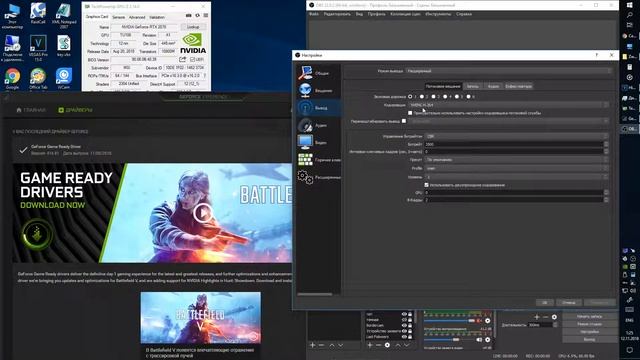
Task: Switch to the Recording (Запись) tab
Action: point(473,86)
